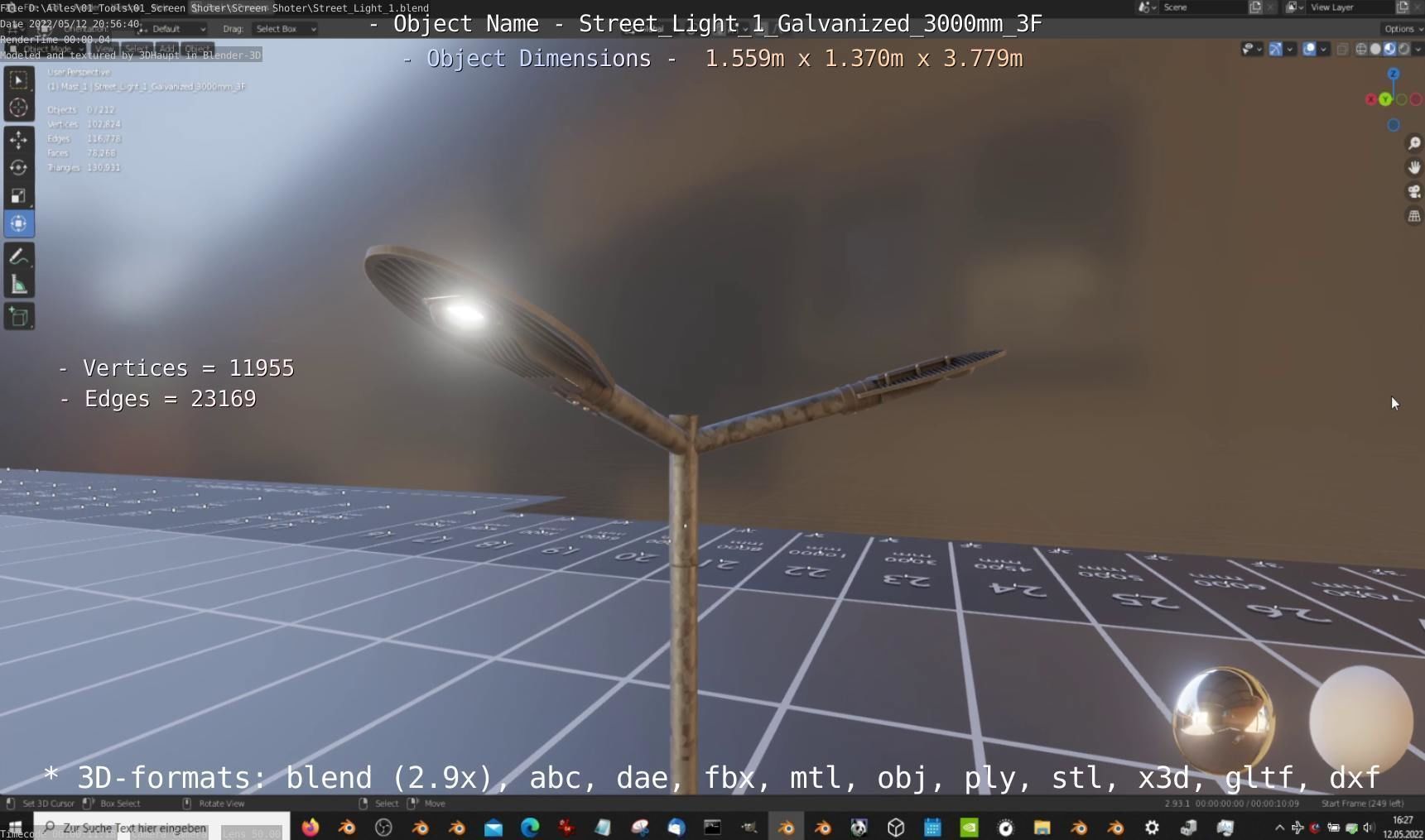Click the blue Z axis on the gizmo

pos(1394,74)
